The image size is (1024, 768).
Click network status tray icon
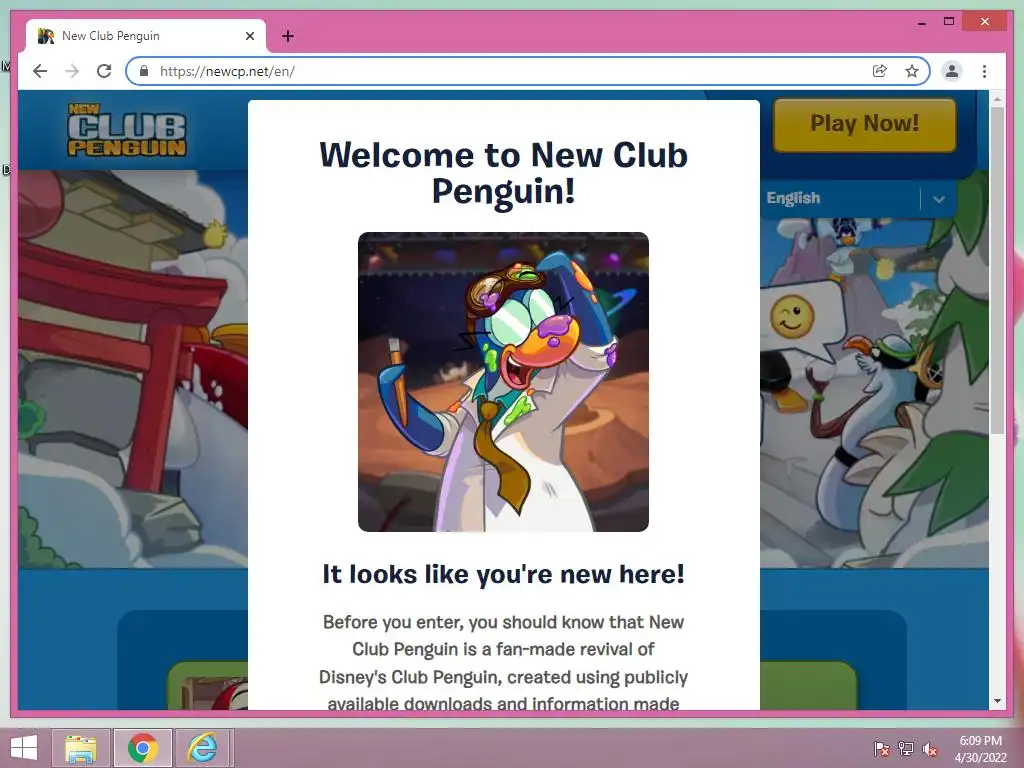click(906, 749)
